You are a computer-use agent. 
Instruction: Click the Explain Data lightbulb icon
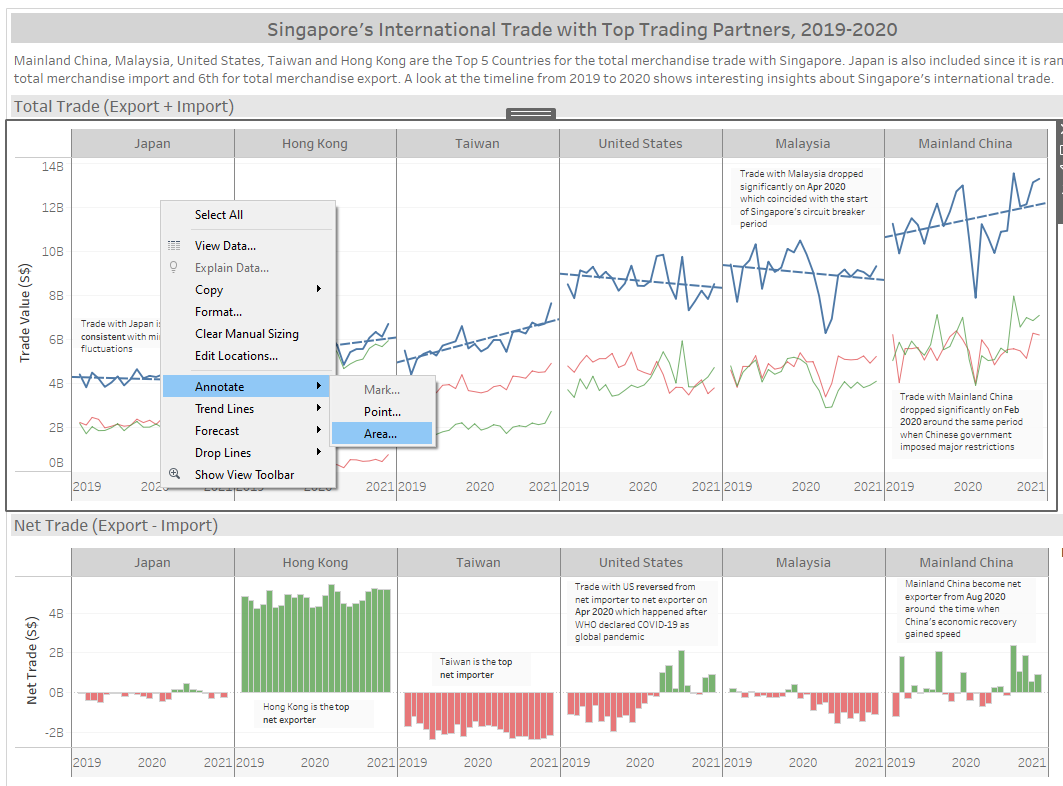pyautogui.click(x=174, y=268)
